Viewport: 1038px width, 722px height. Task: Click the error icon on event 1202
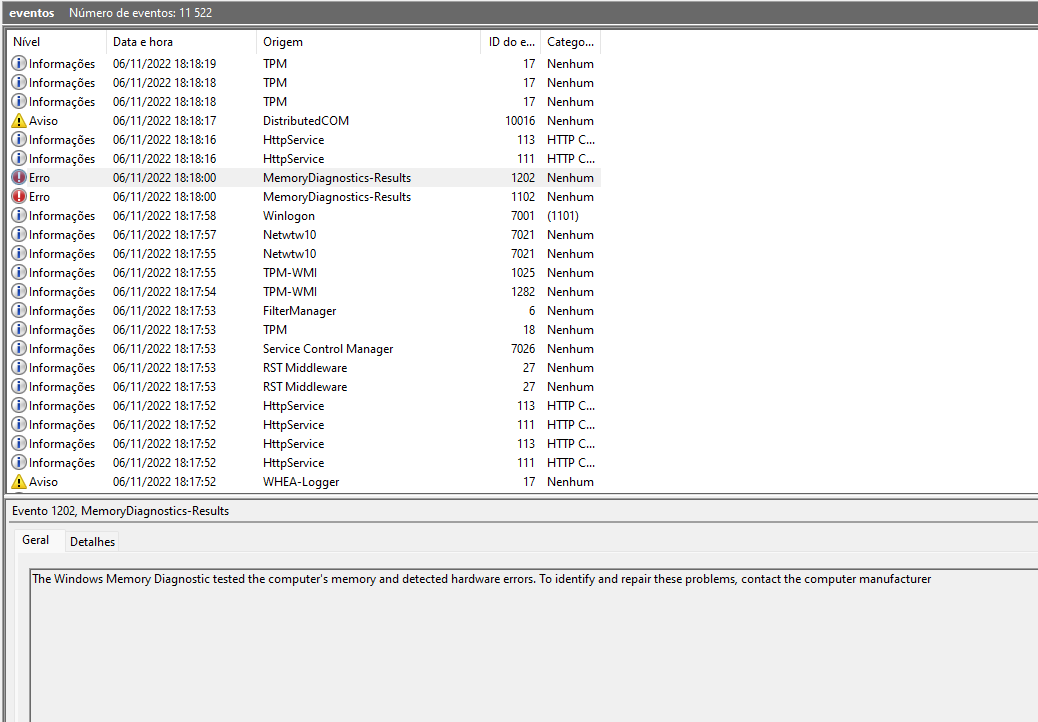tap(17, 177)
